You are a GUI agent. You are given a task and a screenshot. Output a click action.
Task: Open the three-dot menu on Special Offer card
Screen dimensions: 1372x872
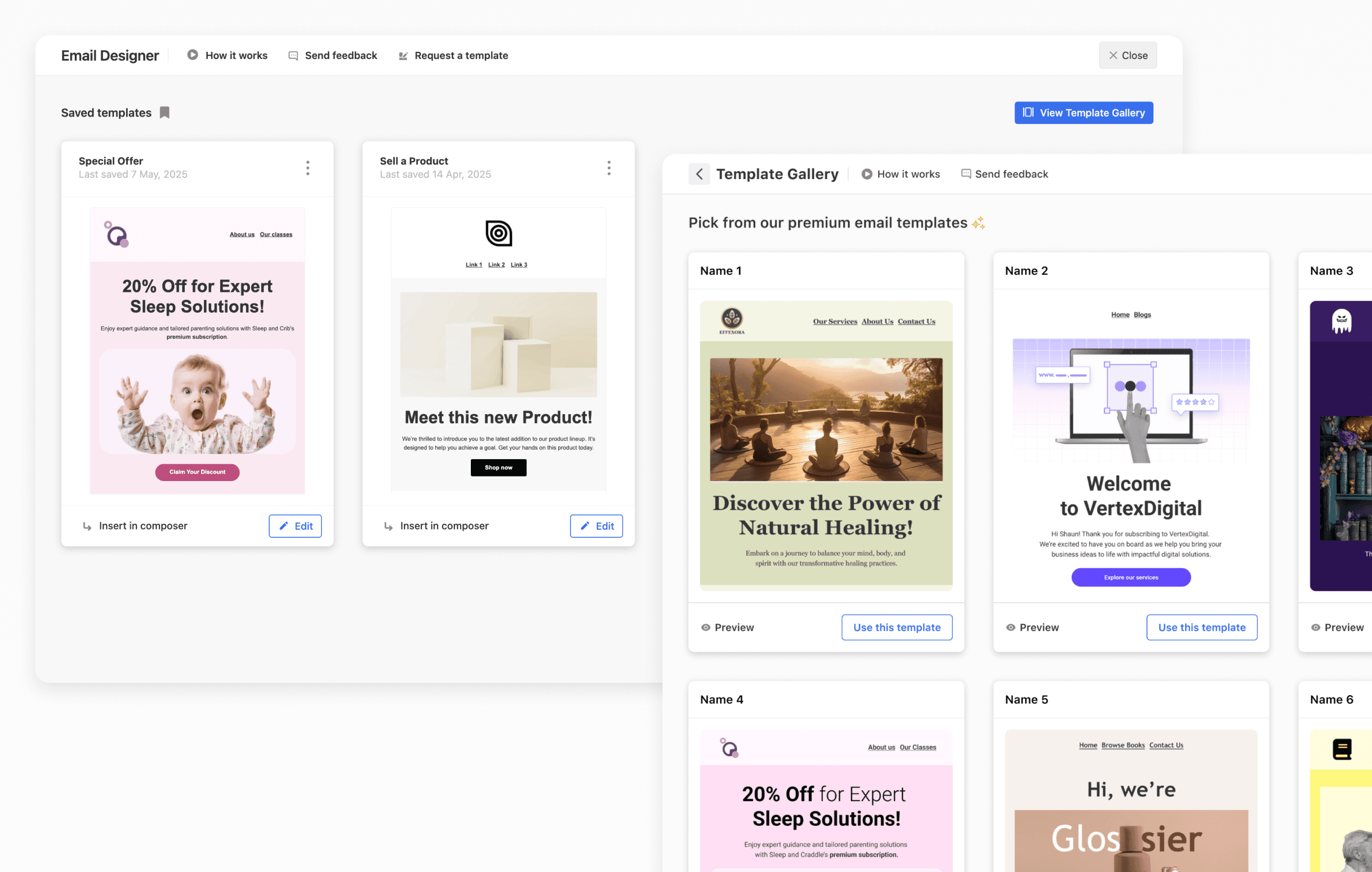coord(308,167)
